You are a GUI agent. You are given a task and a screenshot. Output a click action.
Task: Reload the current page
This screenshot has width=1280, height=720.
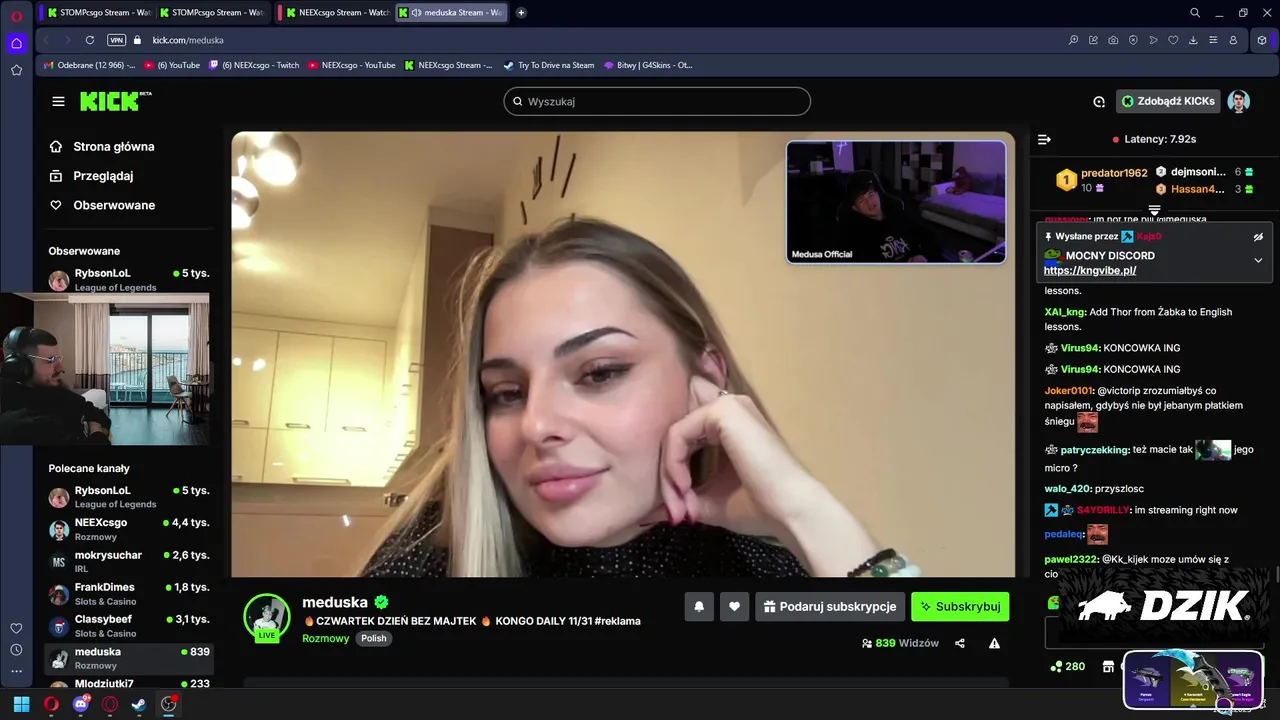[90, 40]
